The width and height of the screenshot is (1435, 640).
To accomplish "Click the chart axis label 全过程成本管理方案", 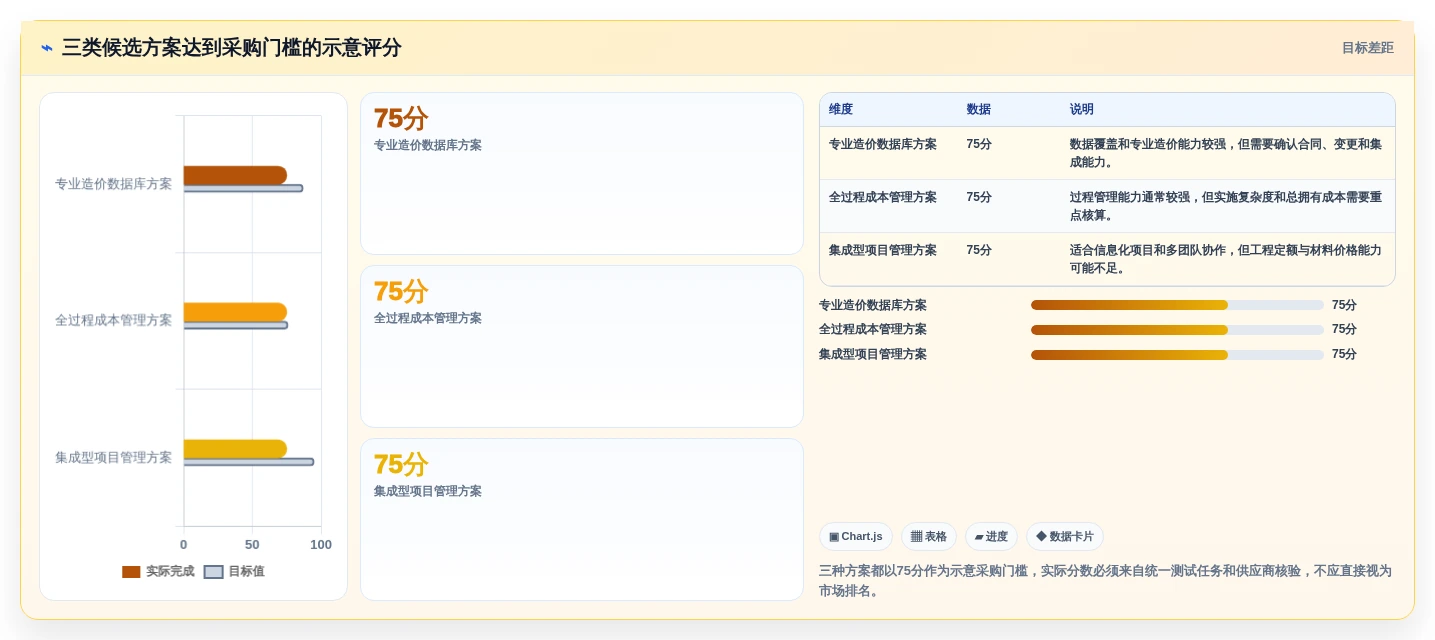I will 113,321.
